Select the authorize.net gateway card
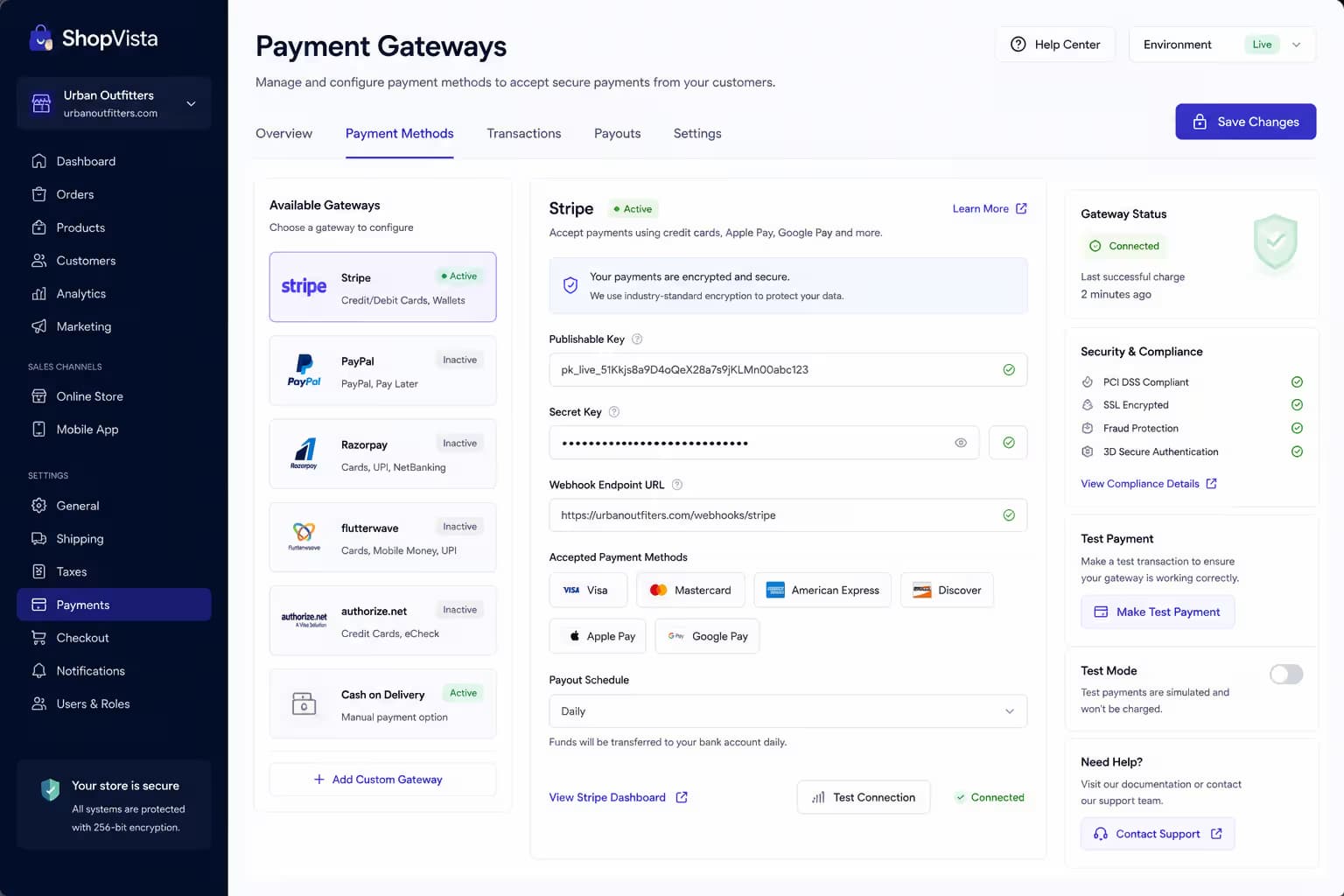 click(382, 620)
